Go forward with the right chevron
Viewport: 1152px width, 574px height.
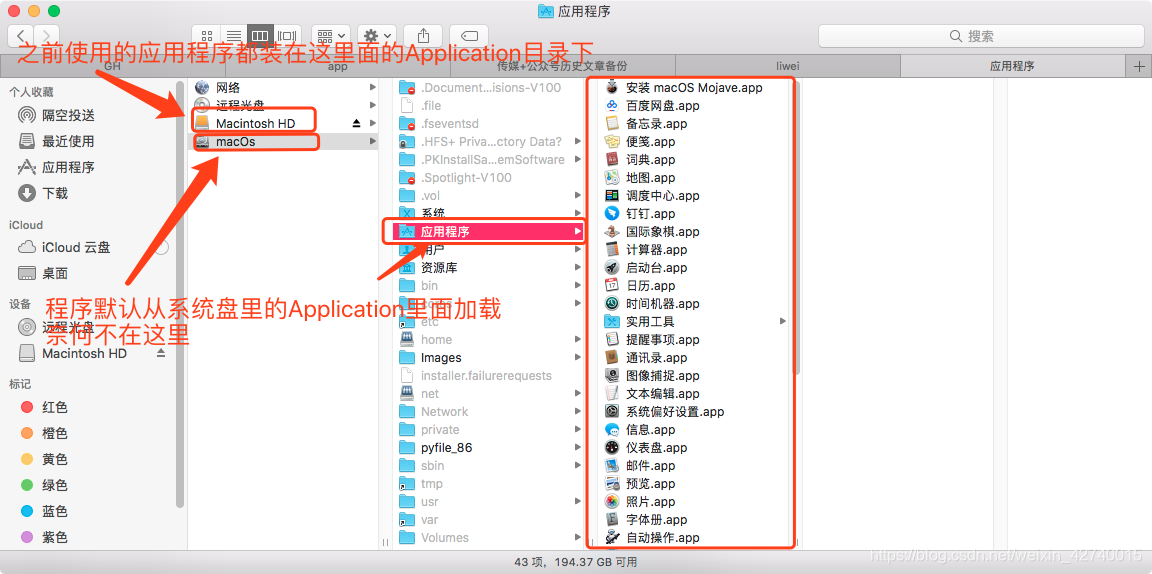(x=46, y=35)
